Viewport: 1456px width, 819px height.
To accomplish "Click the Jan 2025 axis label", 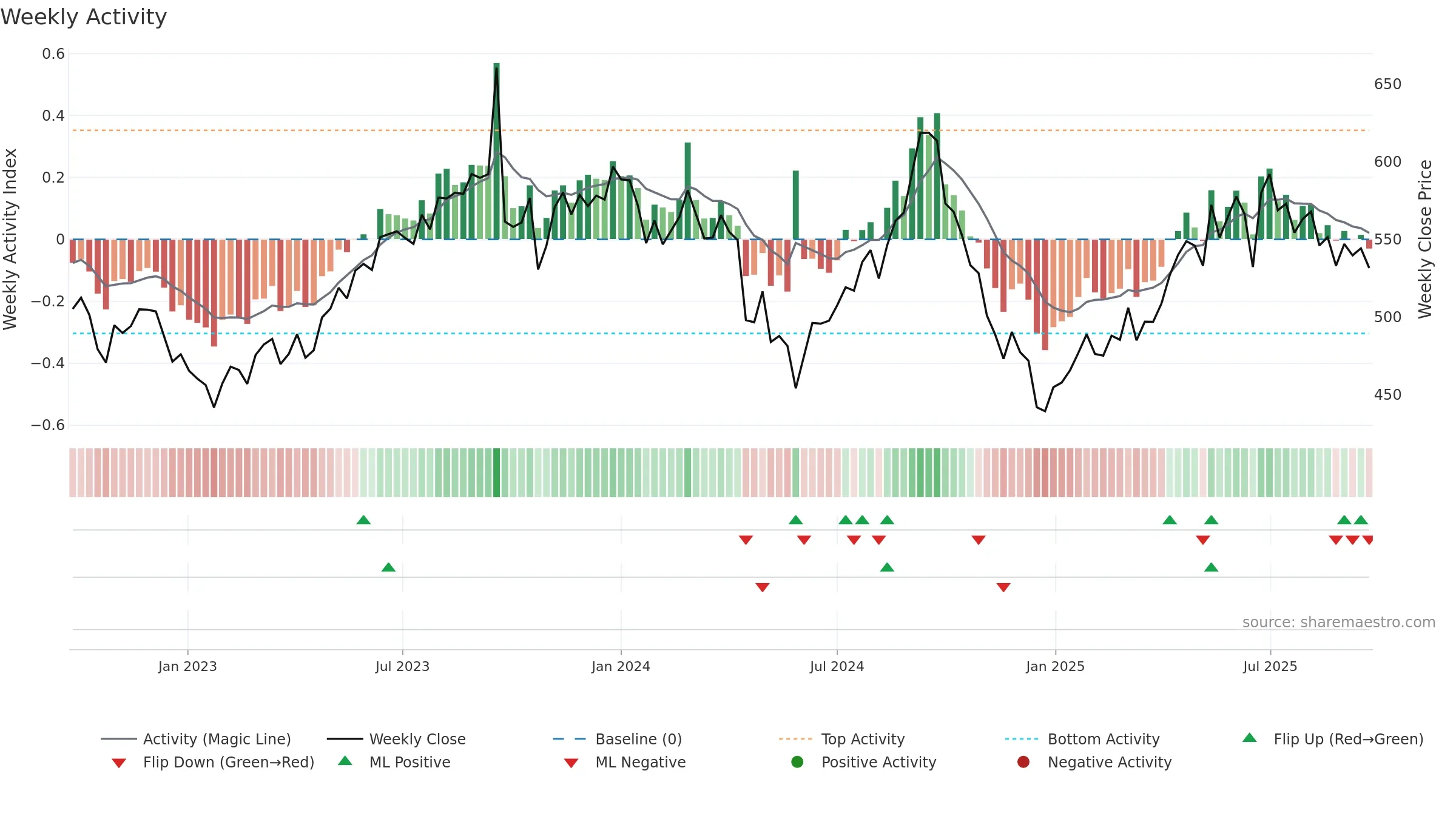I will click(1055, 666).
